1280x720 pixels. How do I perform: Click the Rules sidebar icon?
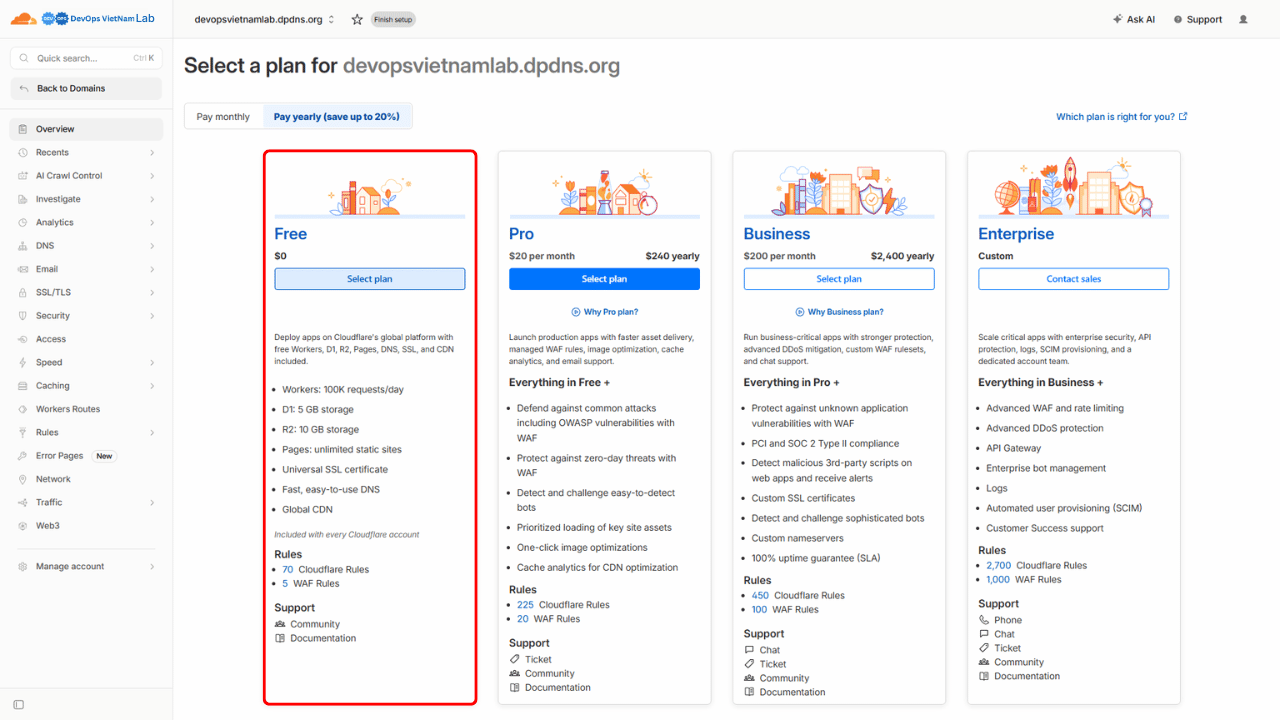point(24,432)
